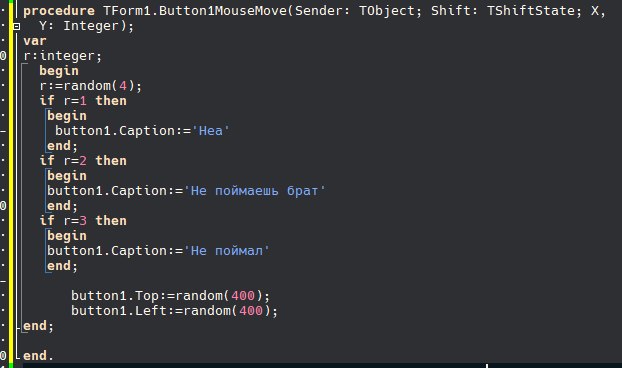
Task: Click the final 'end.' keyword
Action: click(38, 356)
